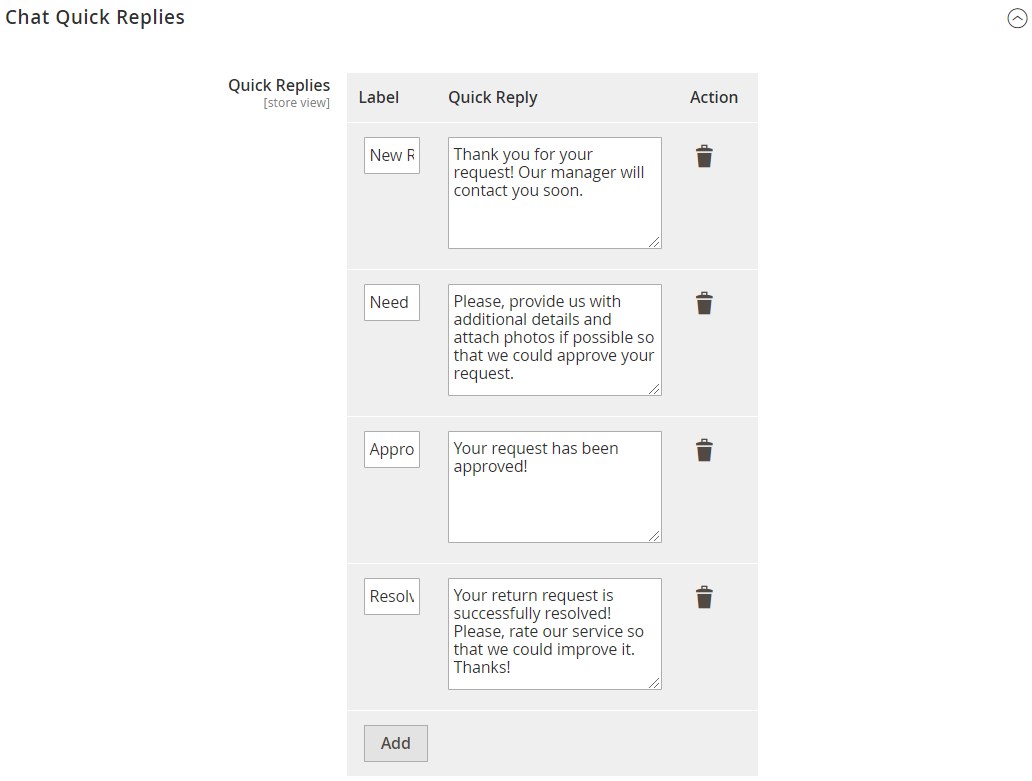Delete the 'Please, provide us' quick reply
Image resolution: width=1032 pixels, height=781 pixels.
(x=704, y=304)
